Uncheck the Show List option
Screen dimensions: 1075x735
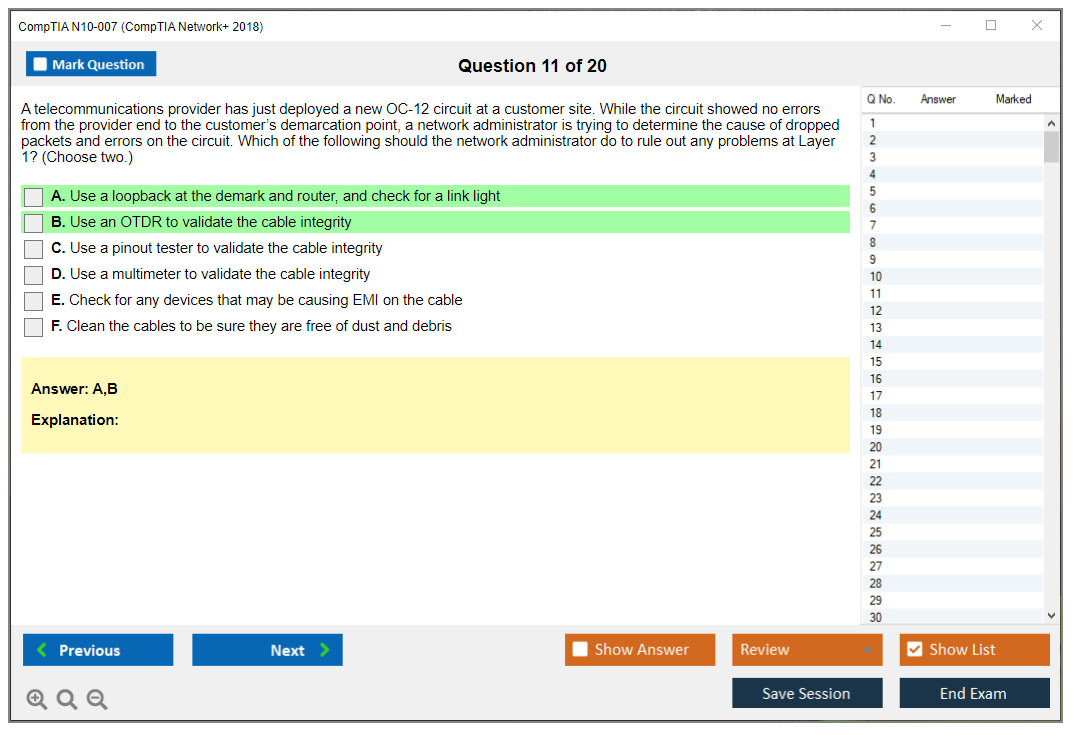(914, 650)
